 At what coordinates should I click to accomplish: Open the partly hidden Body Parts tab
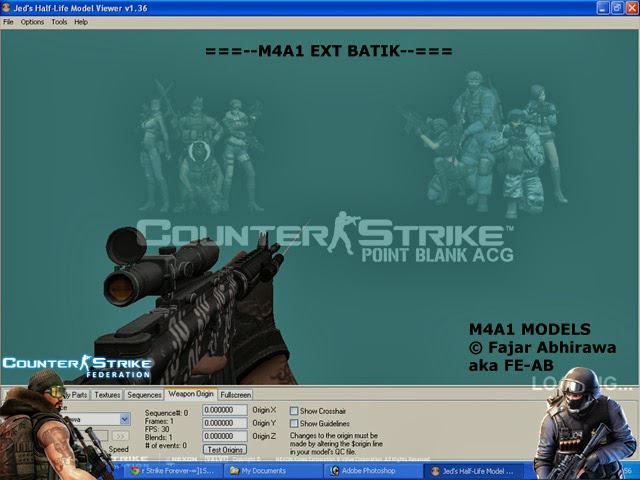pos(78,395)
